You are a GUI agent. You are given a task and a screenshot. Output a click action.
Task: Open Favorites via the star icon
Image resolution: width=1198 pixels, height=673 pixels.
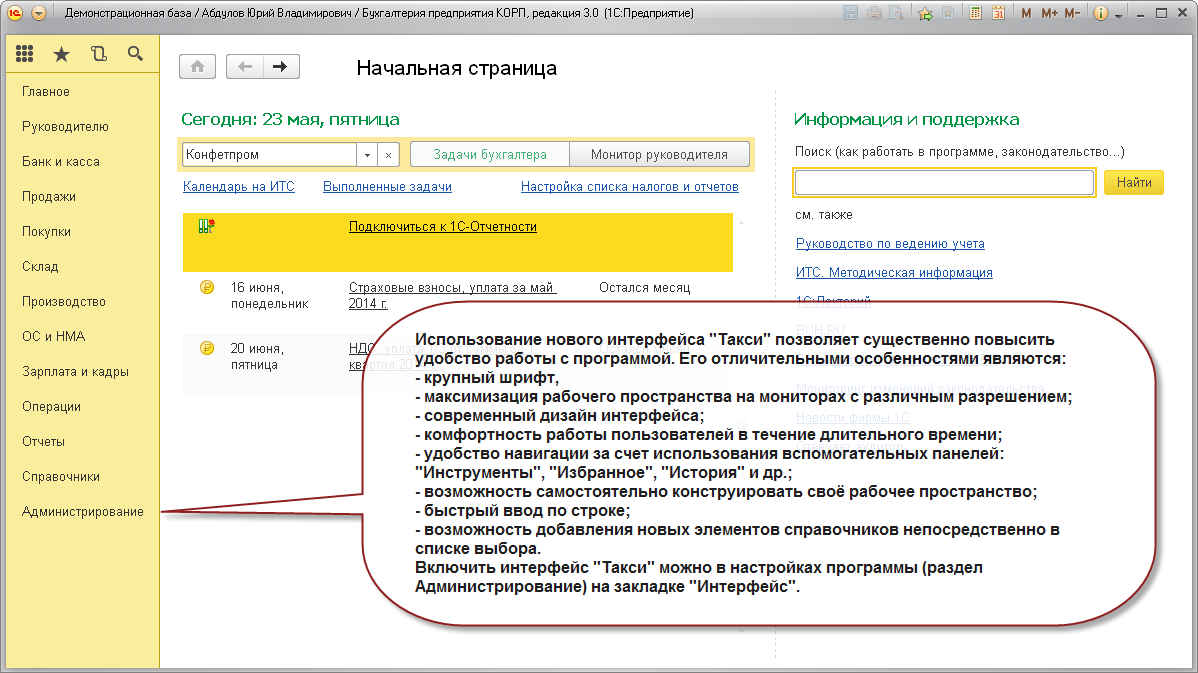[61, 55]
